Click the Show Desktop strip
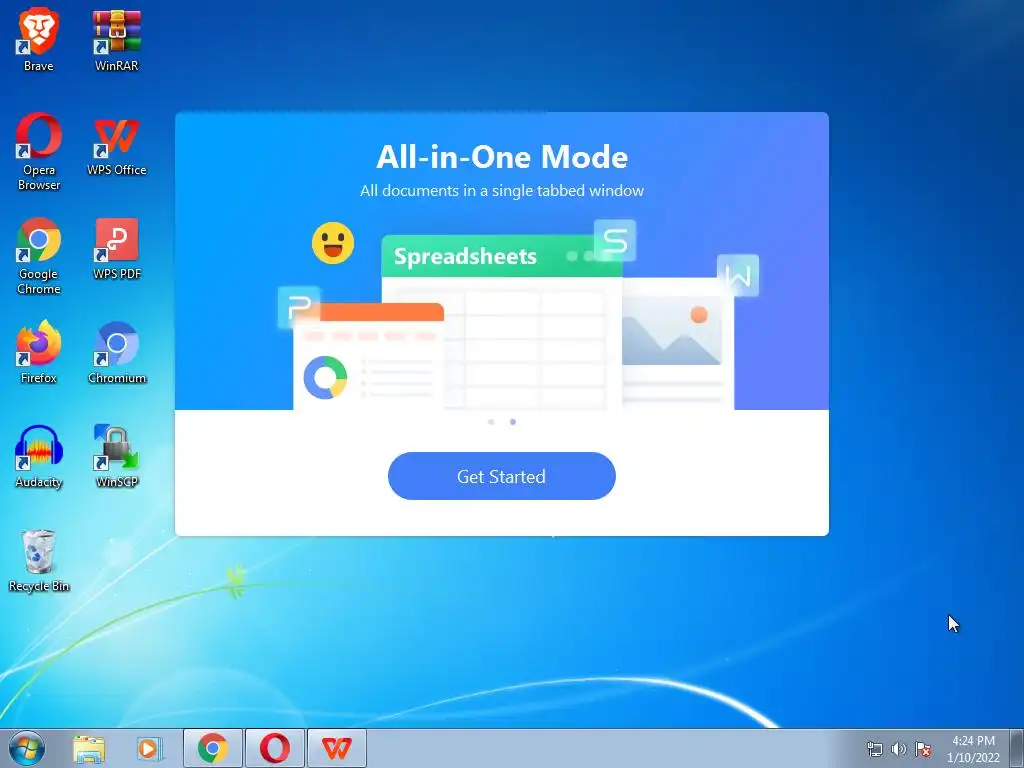1024x768 pixels. (x=1017, y=748)
